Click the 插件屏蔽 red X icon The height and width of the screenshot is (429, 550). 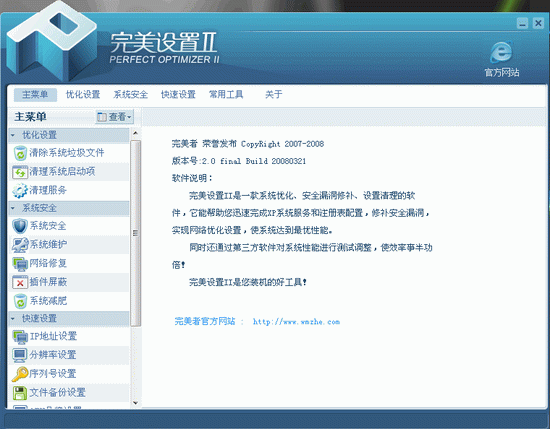point(20,282)
